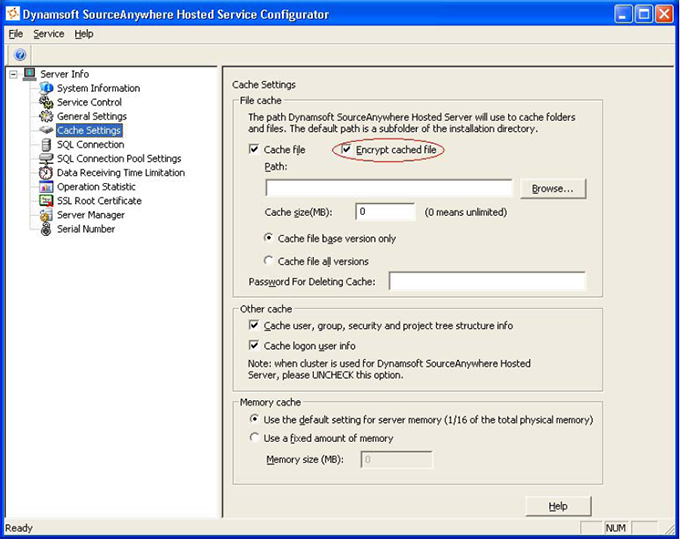Open the Service menu

coord(48,34)
